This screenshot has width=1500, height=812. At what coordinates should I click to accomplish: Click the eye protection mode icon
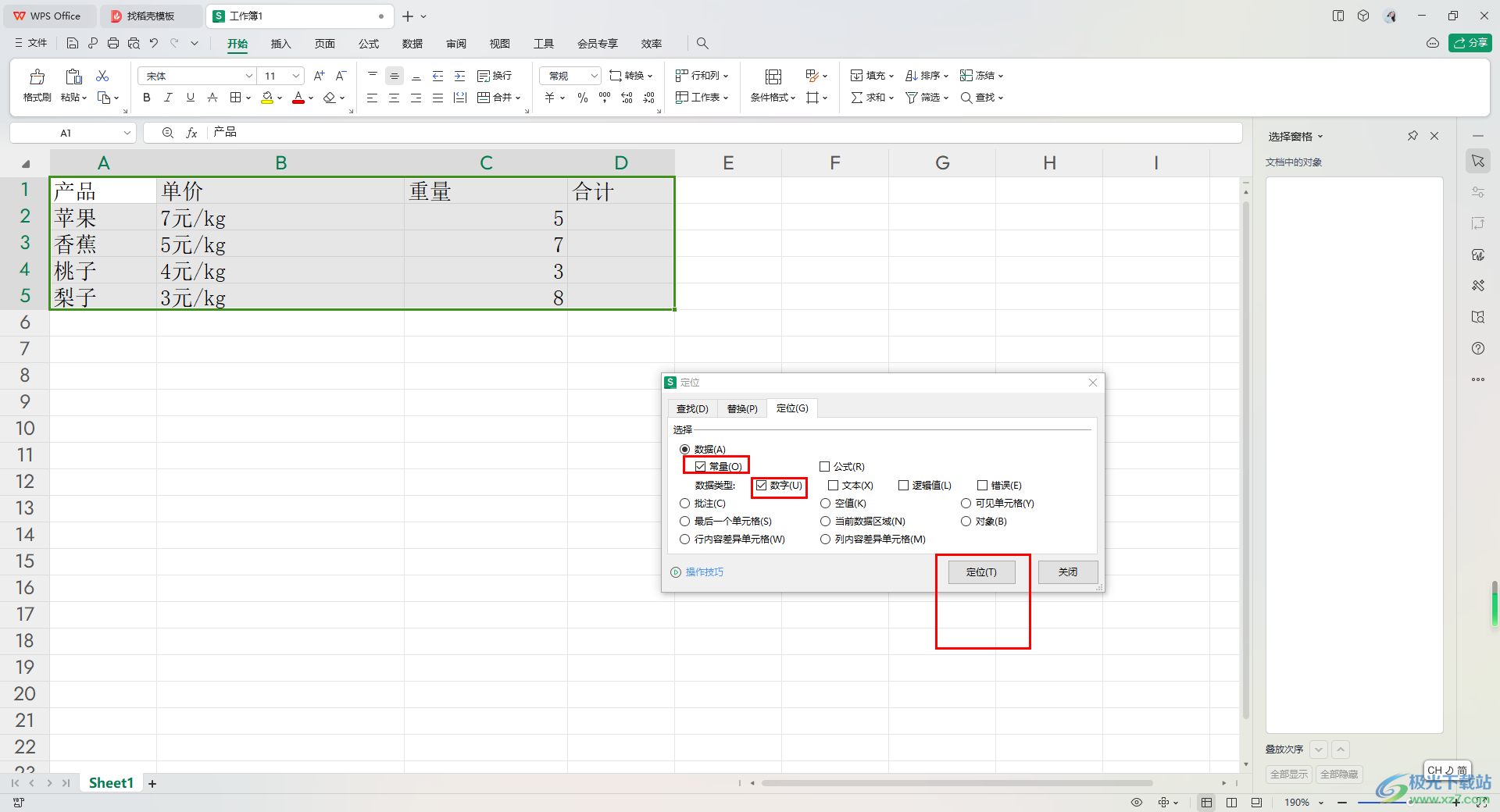(x=1137, y=803)
